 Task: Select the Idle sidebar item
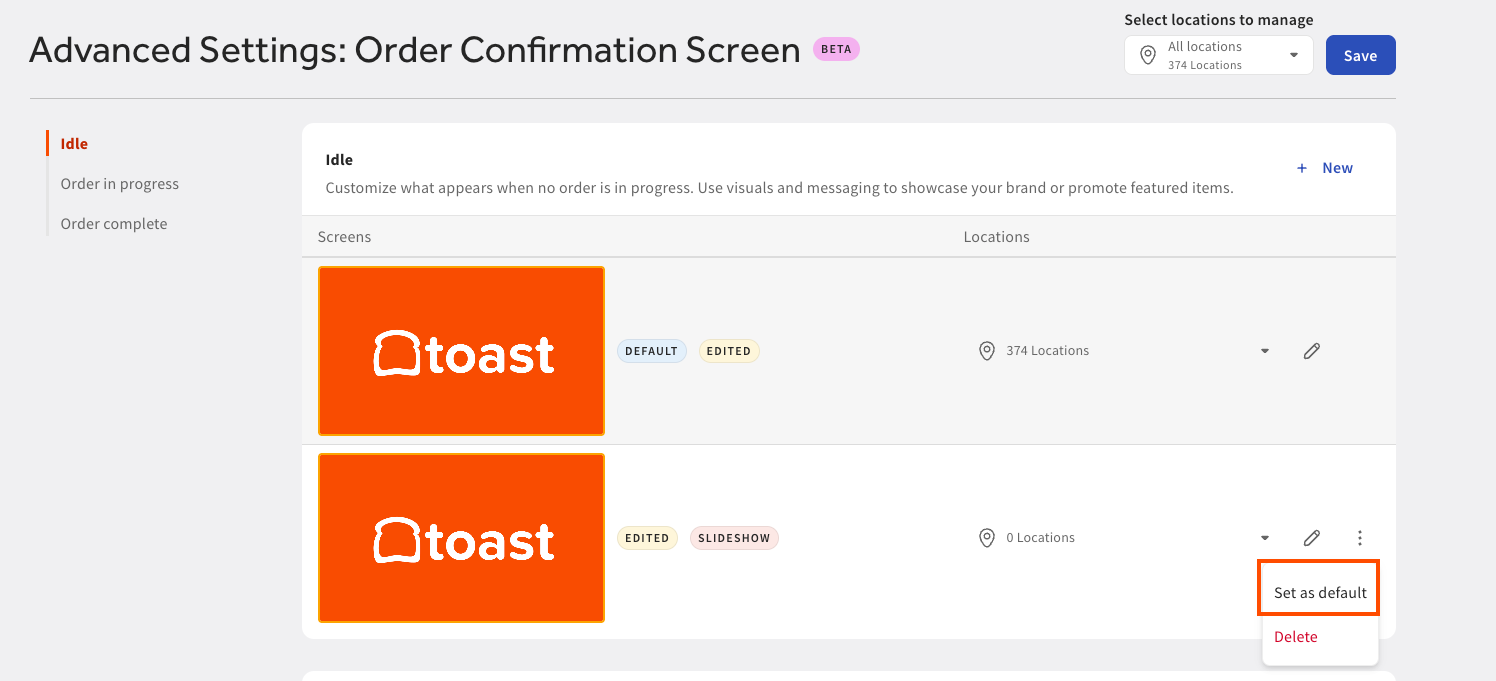tap(74, 144)
